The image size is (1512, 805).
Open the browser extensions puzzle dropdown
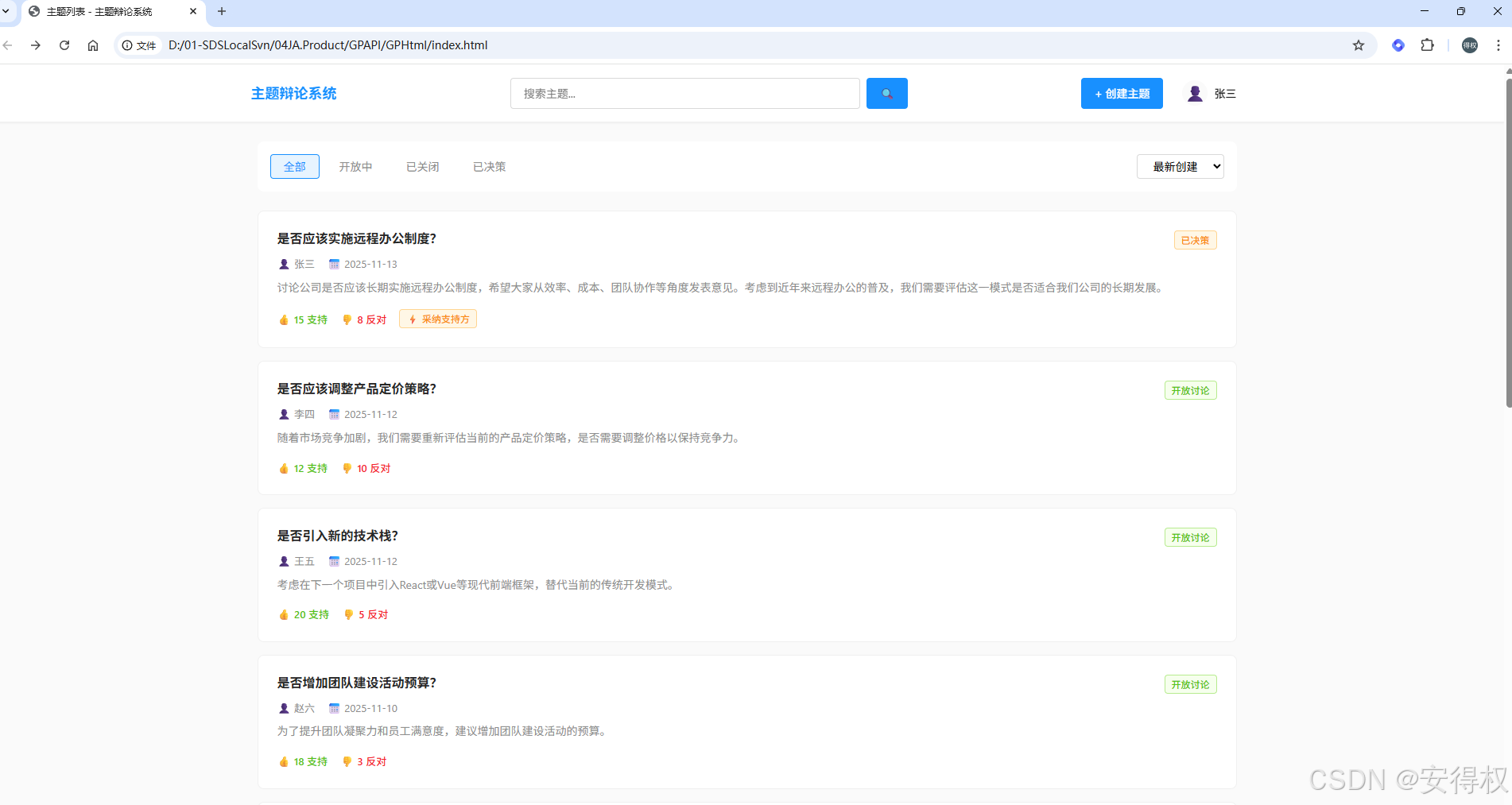pyautogui.click(x=1427, y=45)
